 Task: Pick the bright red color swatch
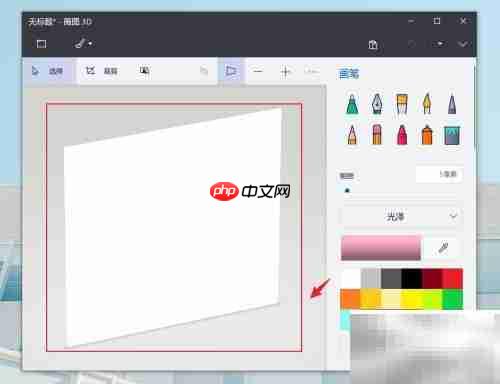[453, 279]
